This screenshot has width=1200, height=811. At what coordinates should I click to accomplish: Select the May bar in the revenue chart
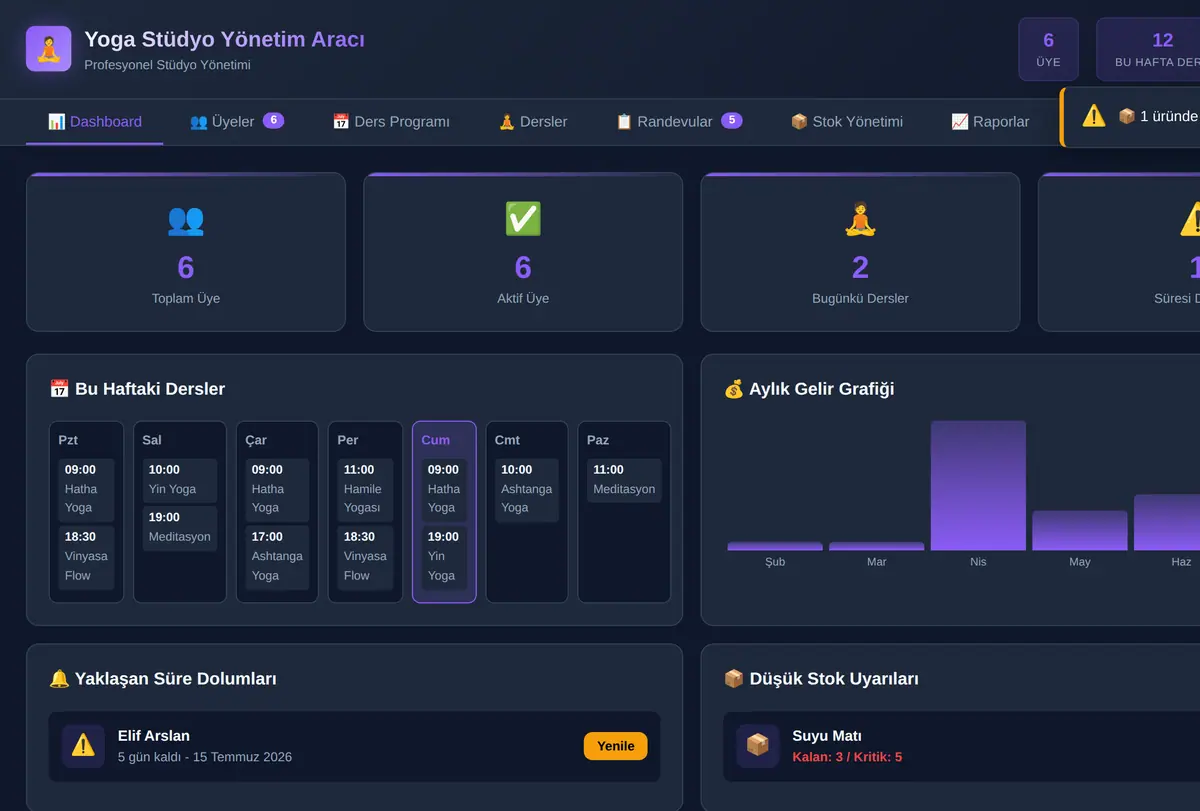pyautogui.click(x=1080, y=530)
